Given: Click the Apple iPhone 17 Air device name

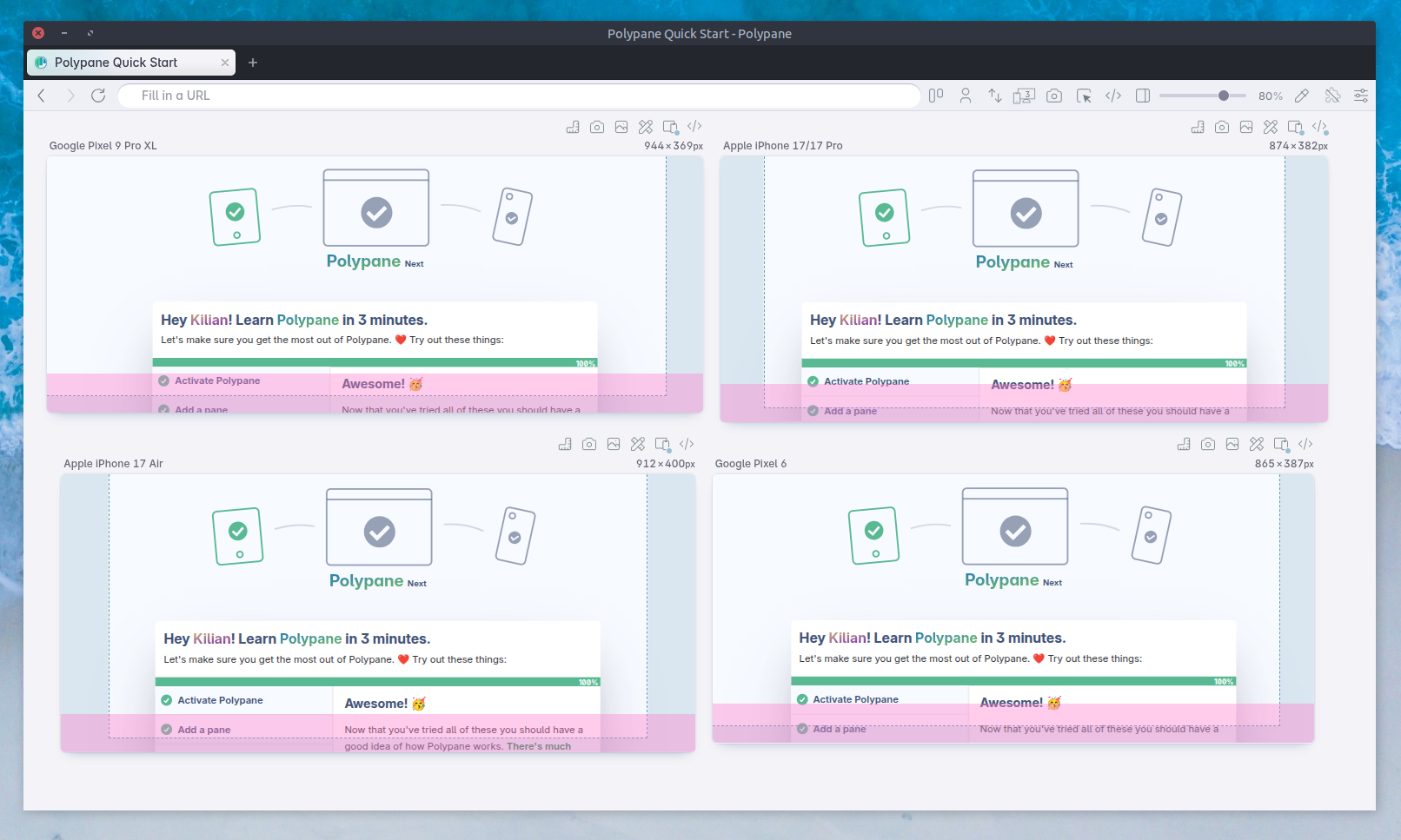Looking at the screenshot, I should click(x=113, y=464).
